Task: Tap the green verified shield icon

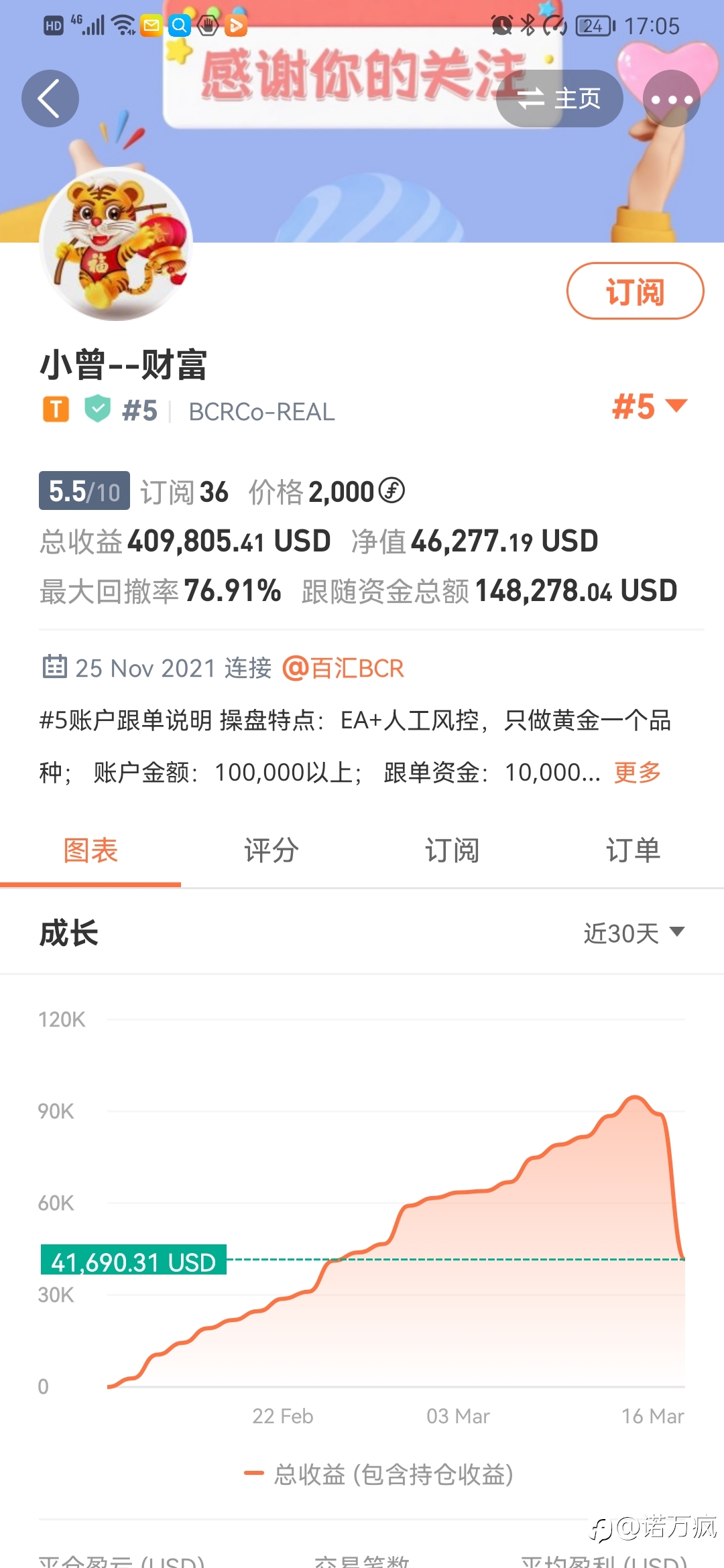Action: [98, 409]
